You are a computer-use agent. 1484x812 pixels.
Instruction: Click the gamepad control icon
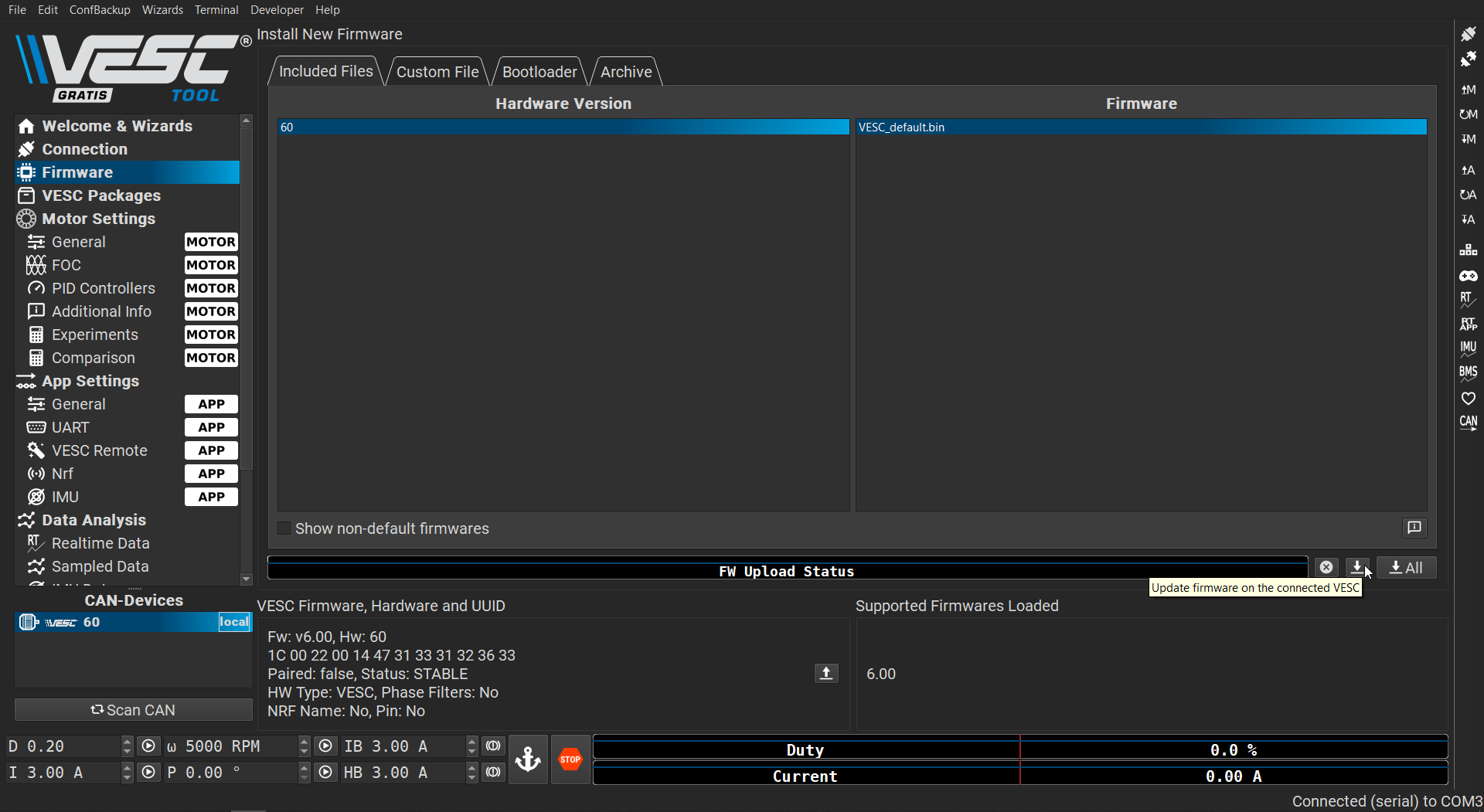click(x=1468, y=275)
